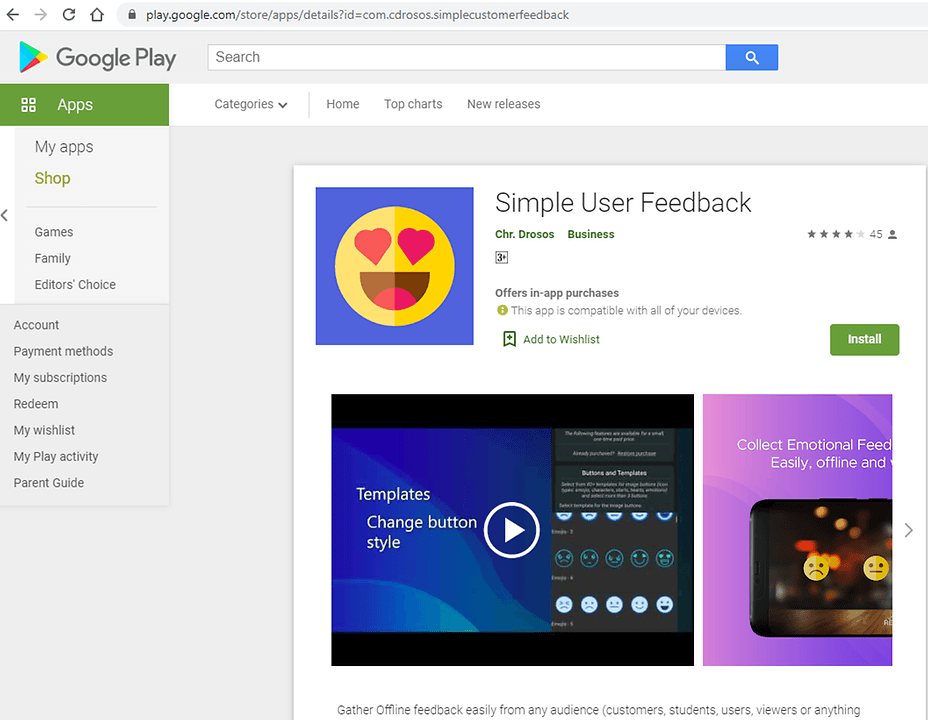Go to the browser home icon
This screenshot has height=720, width=928.
tap(97, 14)
